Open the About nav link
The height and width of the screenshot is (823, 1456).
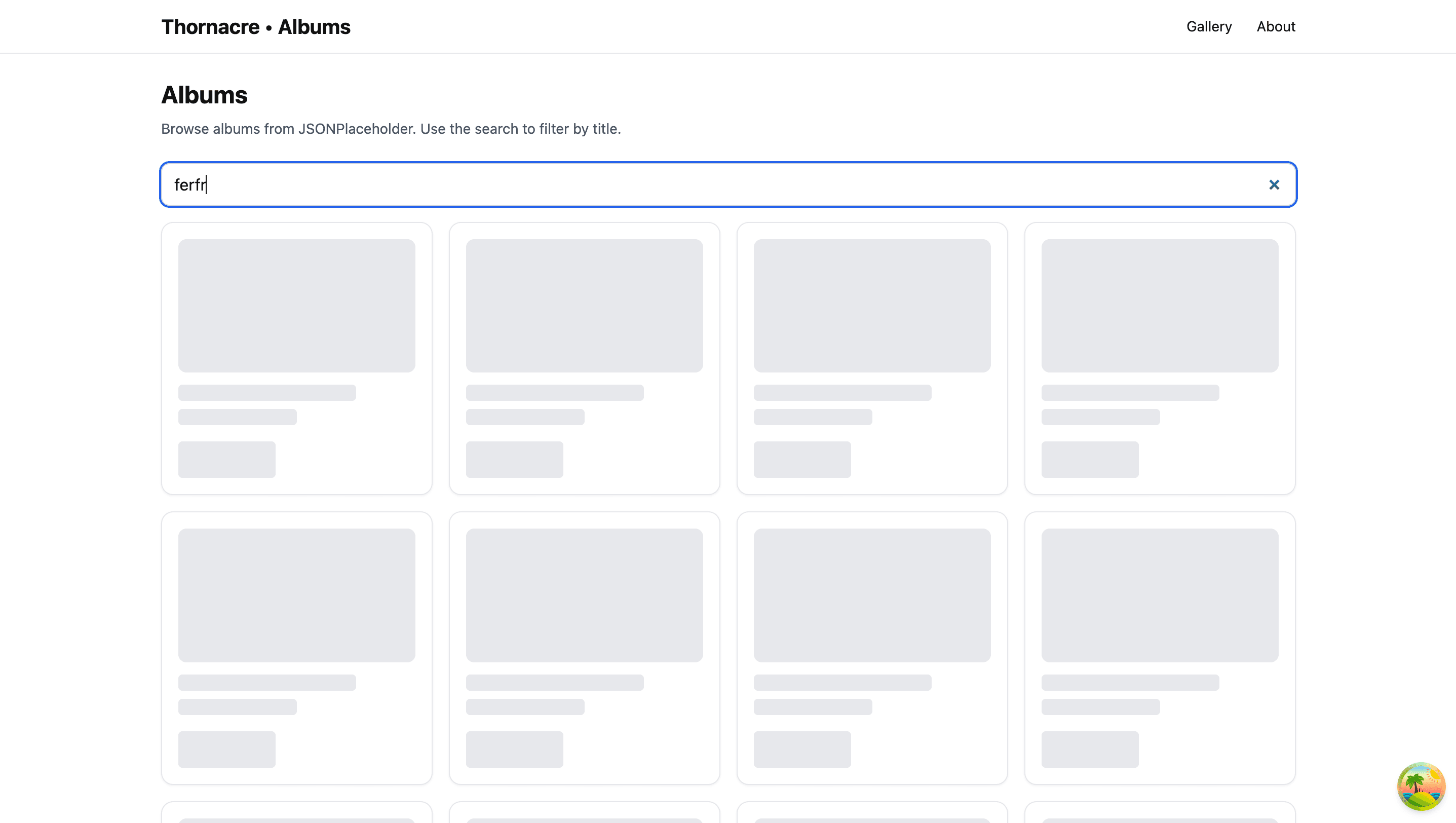[1275, 26]
